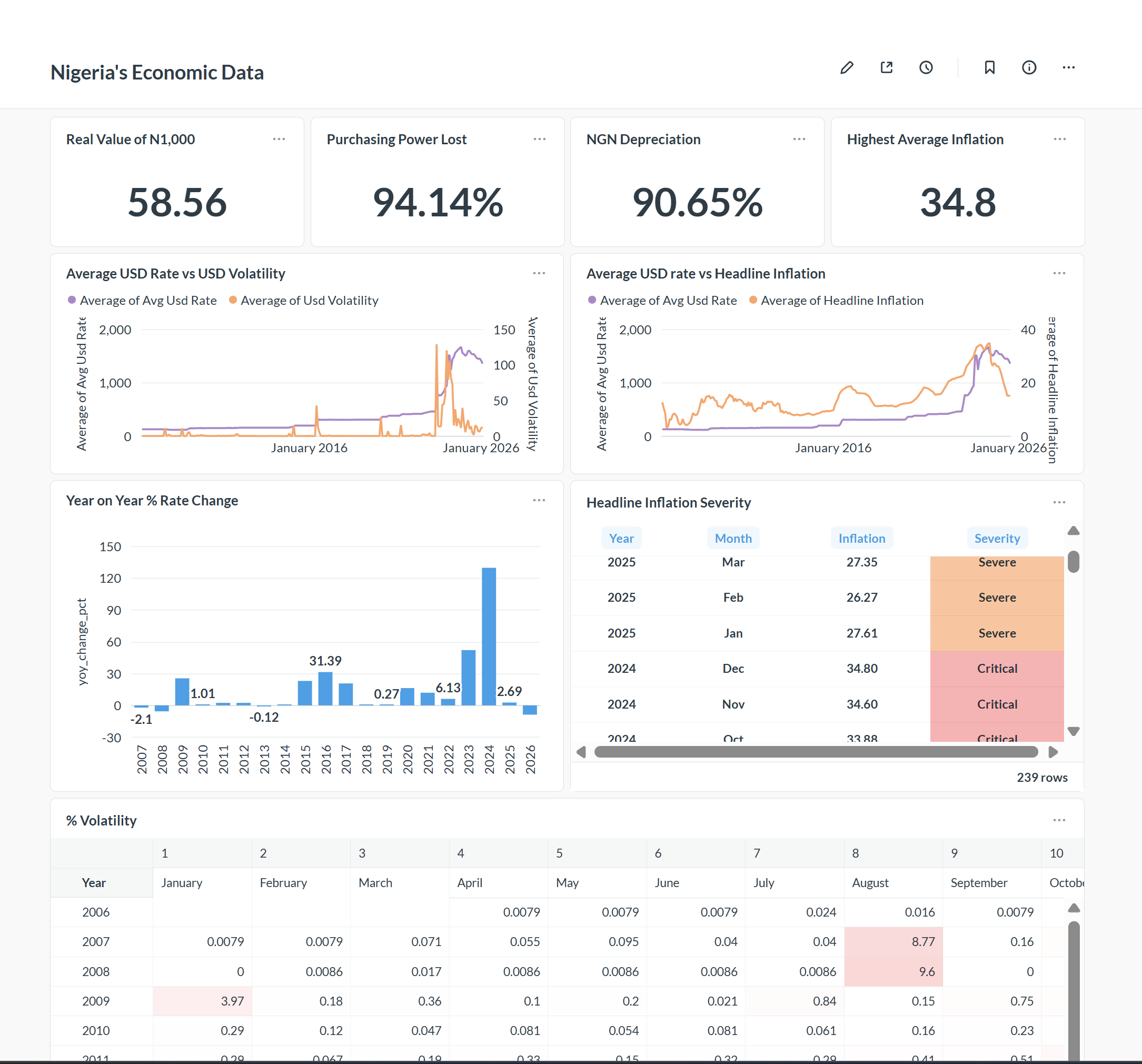Click the 2024 bar in Rate Change chart
The width and height of the screenshot is (1142, 1064).
[x=489, y=636]
